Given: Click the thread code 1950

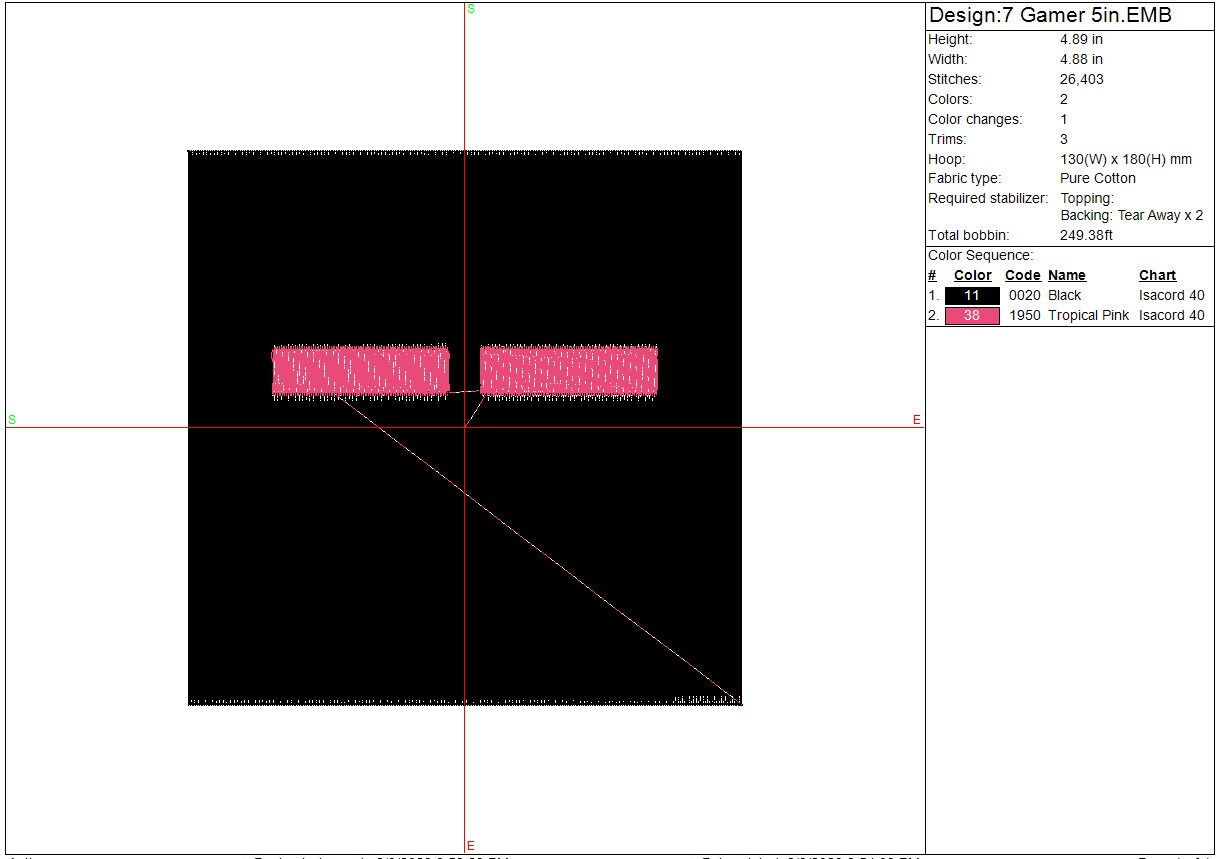Looking at the screenshot, I should [1024, 316].
